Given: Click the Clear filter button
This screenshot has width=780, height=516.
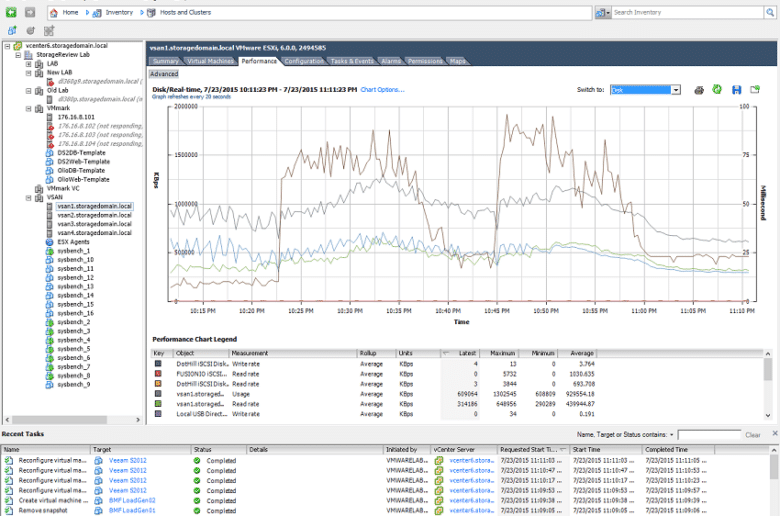Looking at the screenshot, I should point(753,435).
